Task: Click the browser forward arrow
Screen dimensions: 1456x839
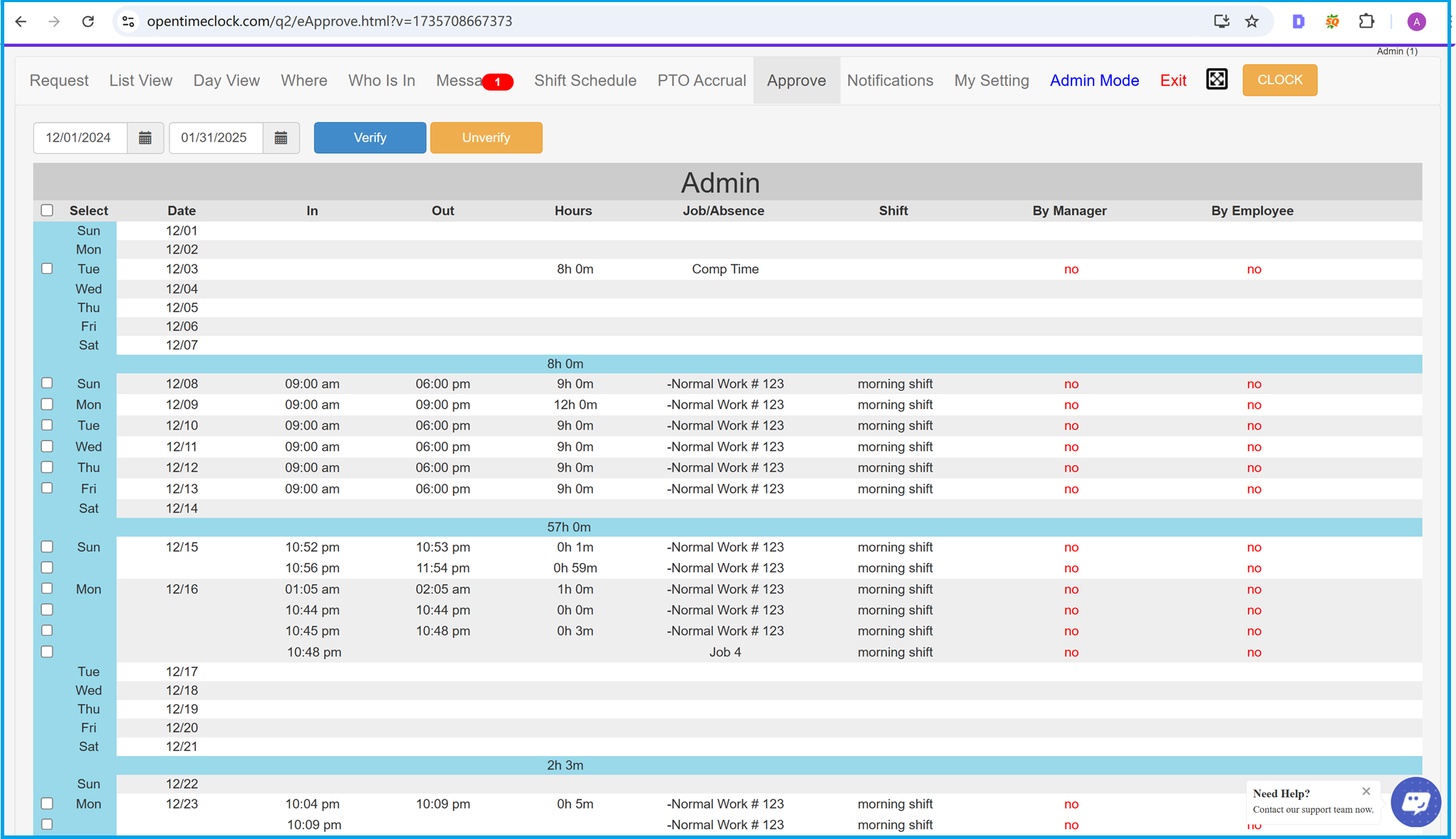Action: click(55, 21)
